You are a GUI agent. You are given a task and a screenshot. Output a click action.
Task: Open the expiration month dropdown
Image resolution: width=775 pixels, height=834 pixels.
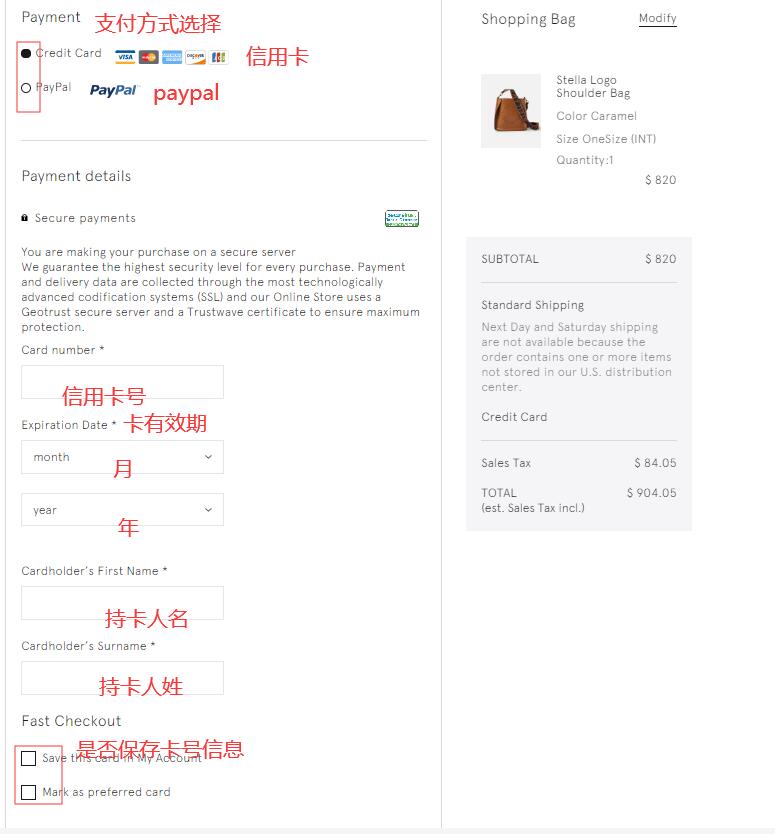122,457
